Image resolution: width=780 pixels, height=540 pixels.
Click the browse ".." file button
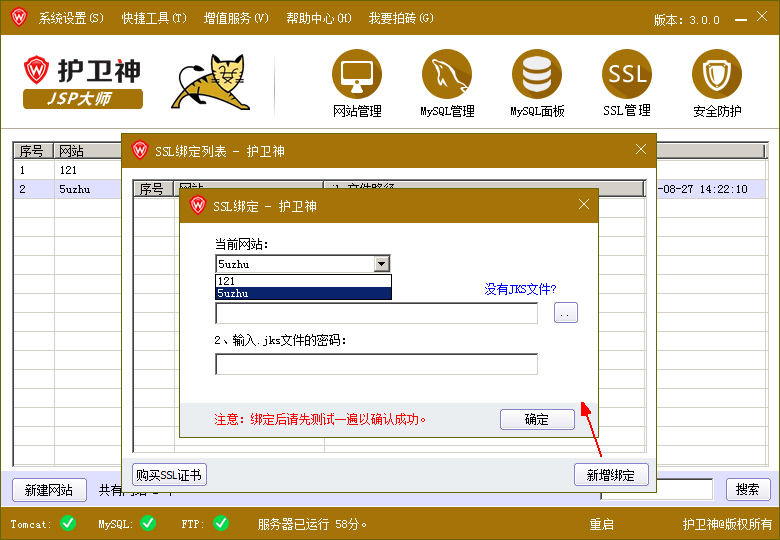tap(565, 314)
